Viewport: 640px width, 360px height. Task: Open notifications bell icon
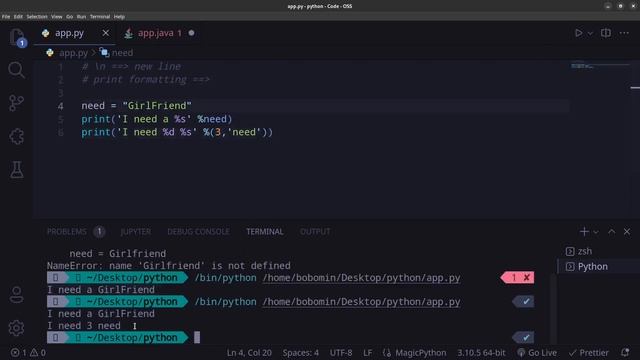[625, 352]
